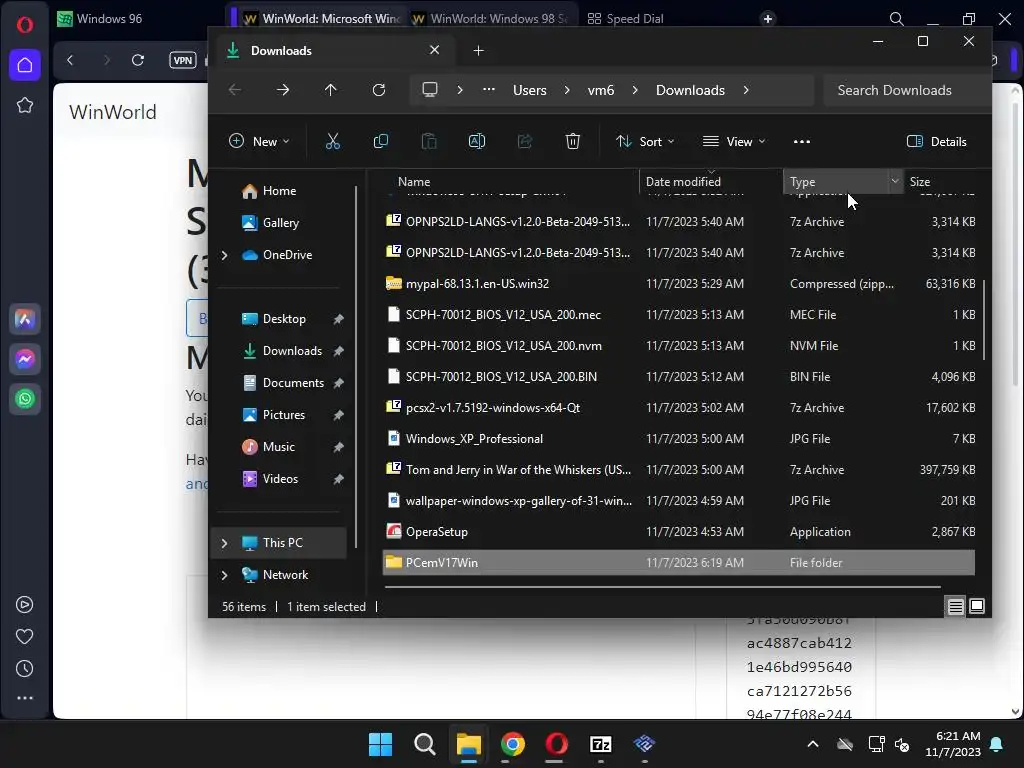Click Users in the address breadcrumb
The height and width of the screenshot is (768, 1024).
[530, 90]
